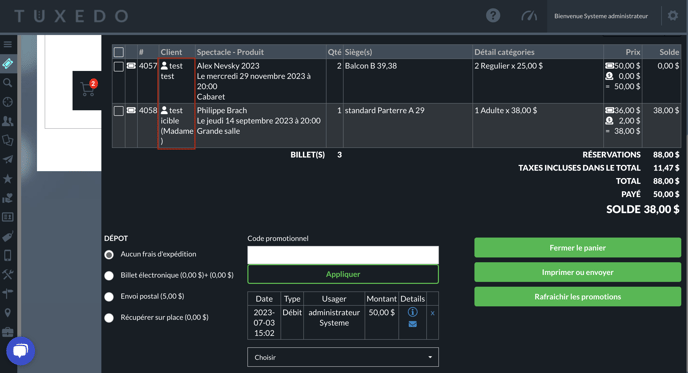Click administrateur Systeme usager cell
688x373 pixels.
click(334, 318)
